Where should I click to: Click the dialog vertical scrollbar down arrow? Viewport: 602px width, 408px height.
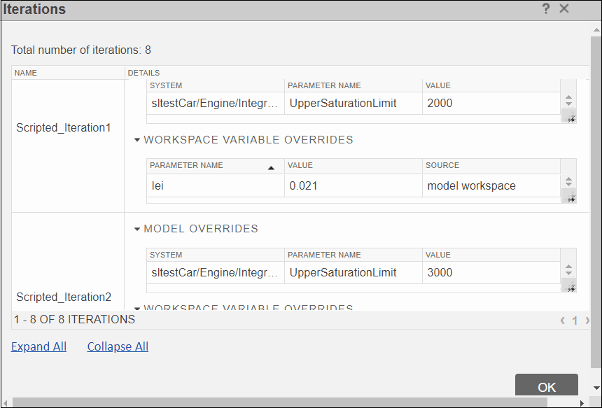pos(596,388)
